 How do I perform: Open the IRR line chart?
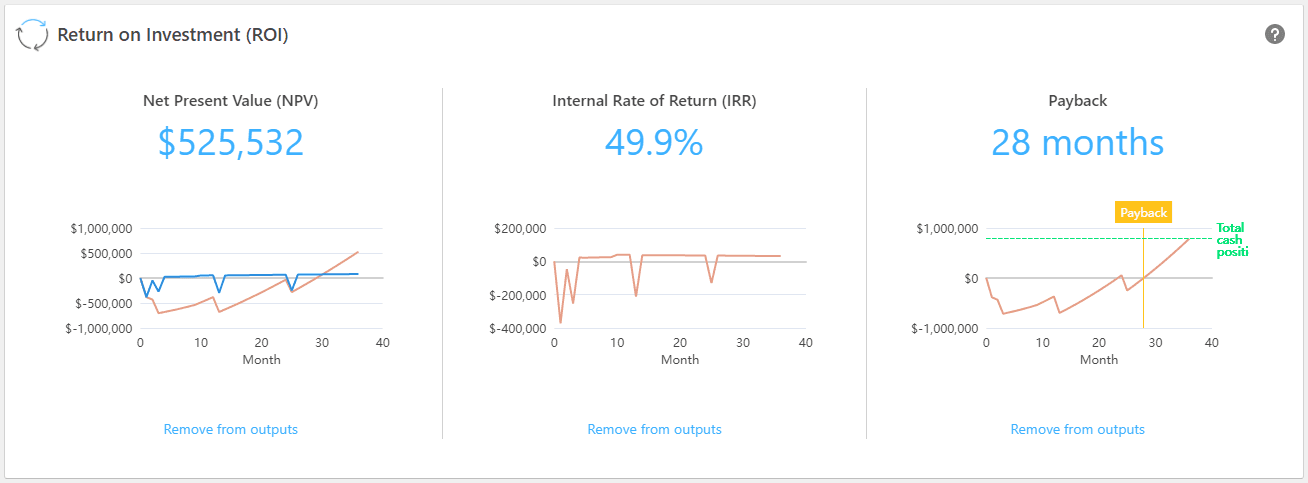click(680, 280)
